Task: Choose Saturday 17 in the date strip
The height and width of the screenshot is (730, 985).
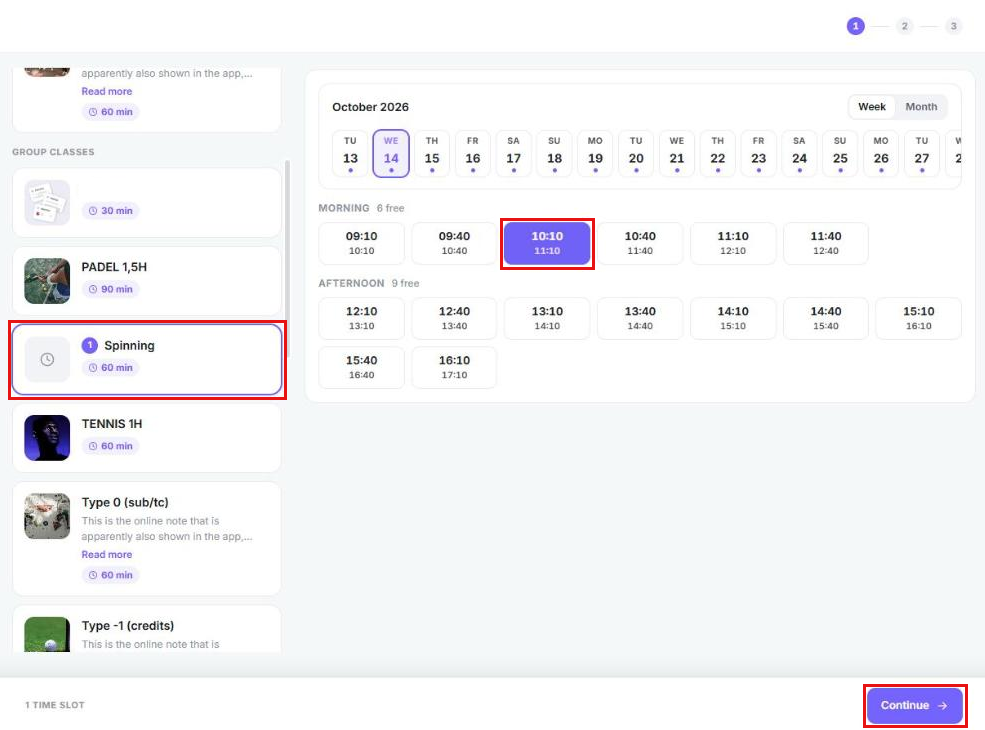Action: pyautogui.click(x=513, y=153)
